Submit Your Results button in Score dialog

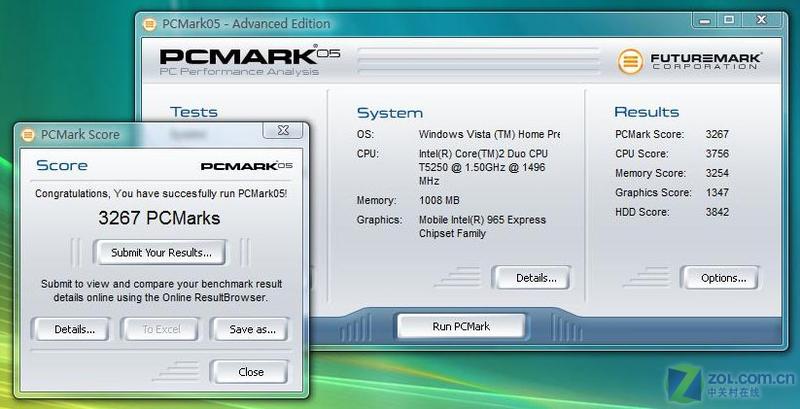tap(161, 252)
